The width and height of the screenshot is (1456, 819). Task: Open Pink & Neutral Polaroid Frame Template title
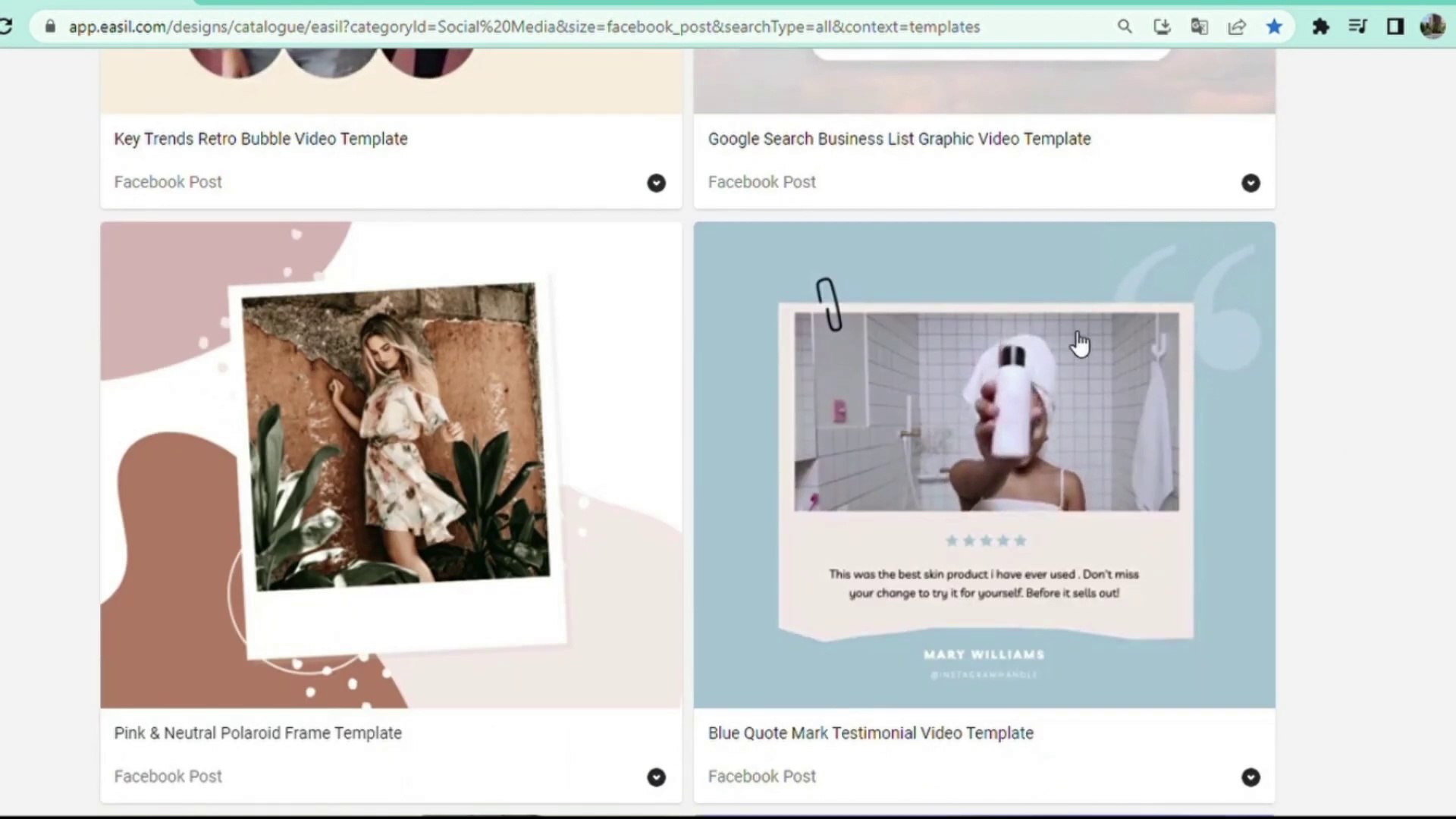(258, 733)
